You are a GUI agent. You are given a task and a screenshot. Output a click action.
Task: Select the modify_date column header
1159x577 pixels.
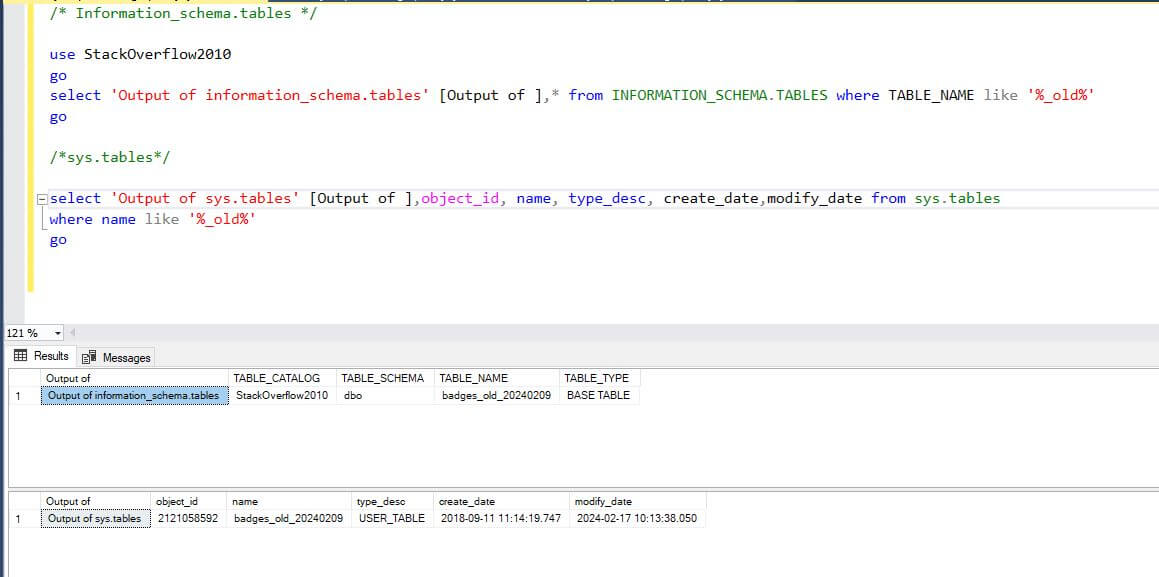(600, 501)
